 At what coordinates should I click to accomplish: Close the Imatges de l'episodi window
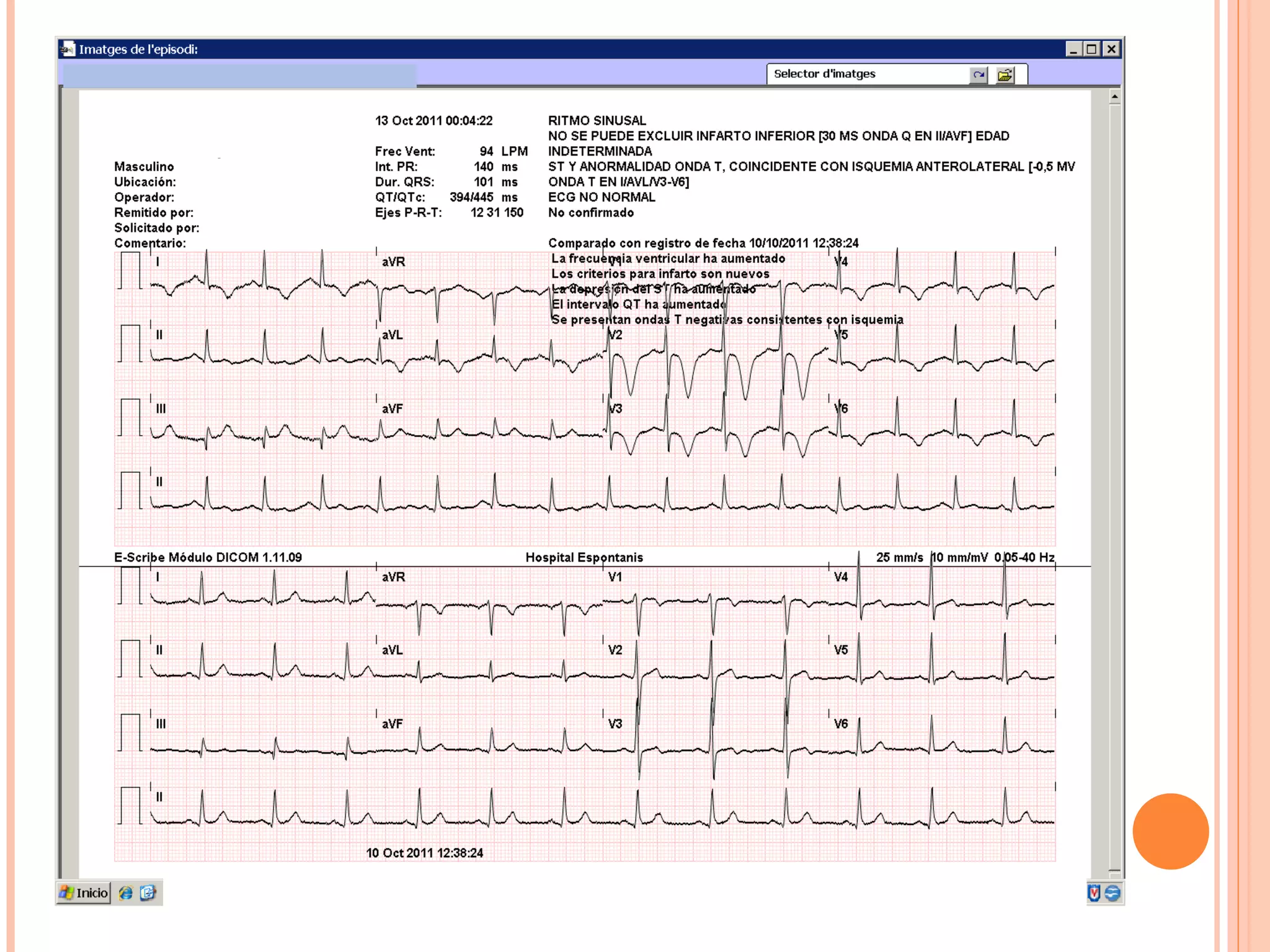(1112, 49)
